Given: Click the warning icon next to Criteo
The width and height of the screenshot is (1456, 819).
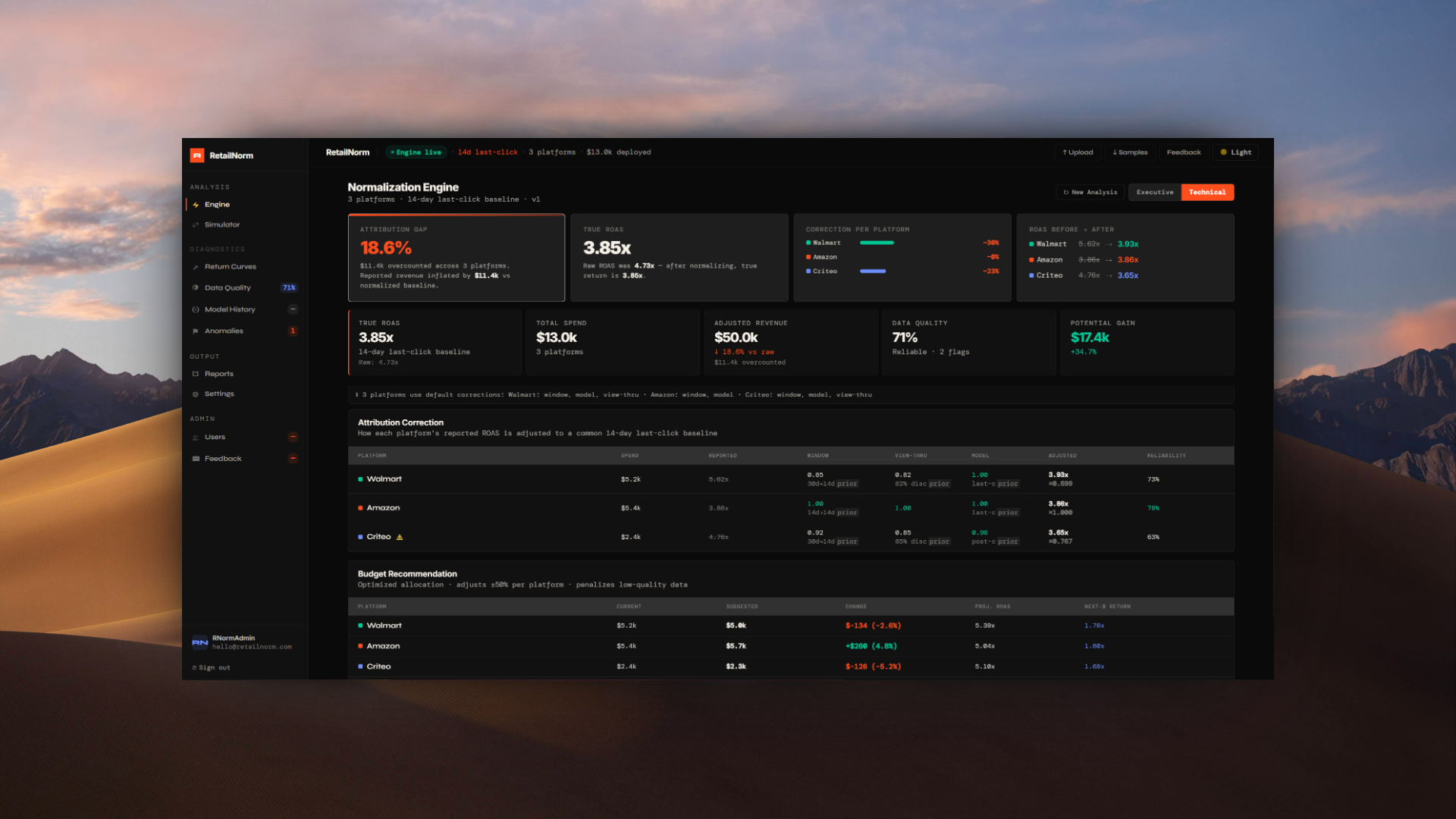Looking at the screenshot, I should pyautogui.click(x=400, y=536).
